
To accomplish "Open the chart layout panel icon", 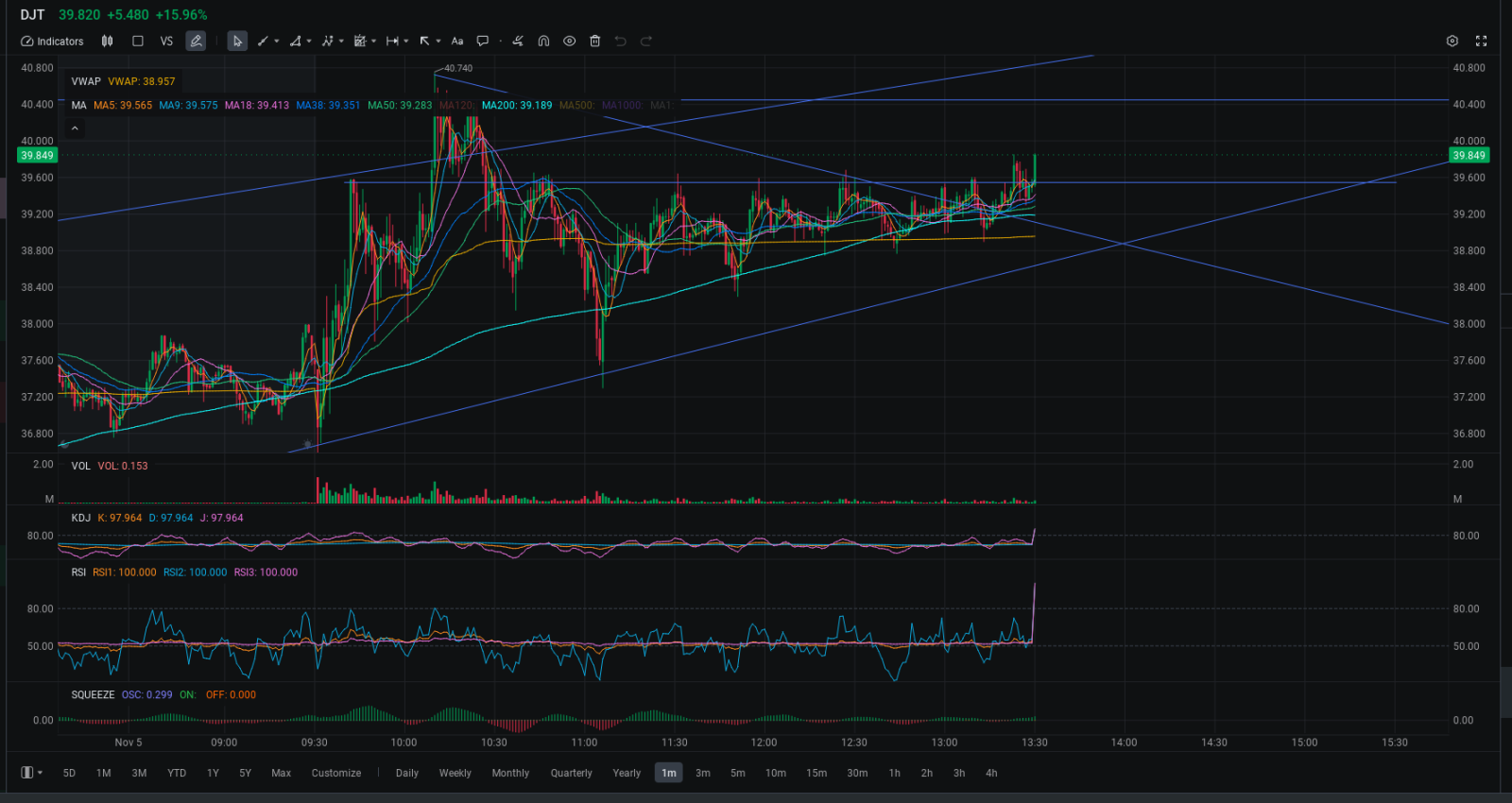I will click(x=27, y=773).
